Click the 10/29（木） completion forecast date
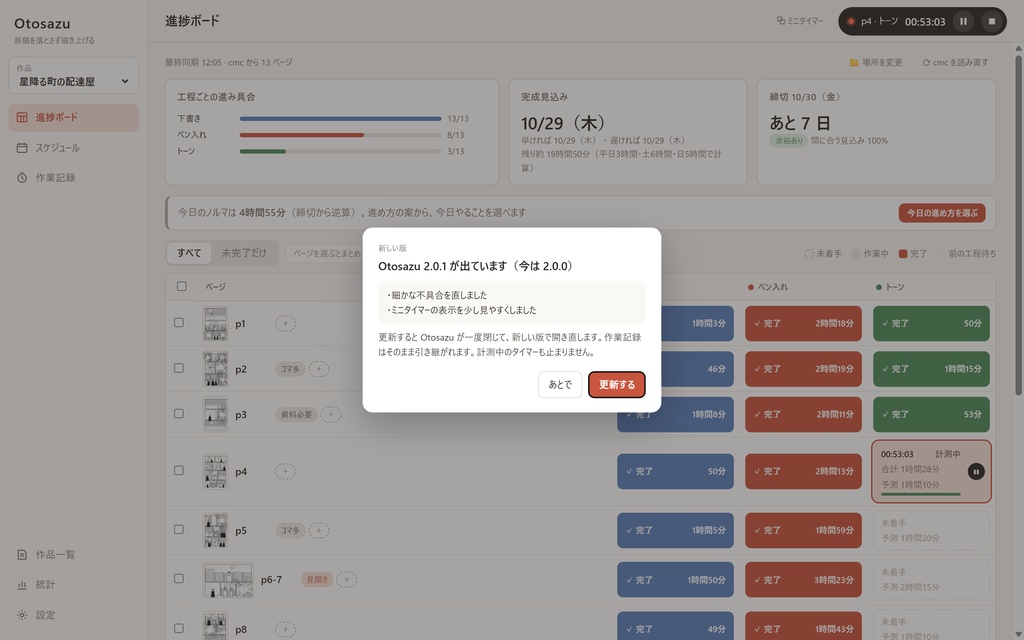Image resolution: width=1024 pixels, height=640 pixels. [562, 123]
